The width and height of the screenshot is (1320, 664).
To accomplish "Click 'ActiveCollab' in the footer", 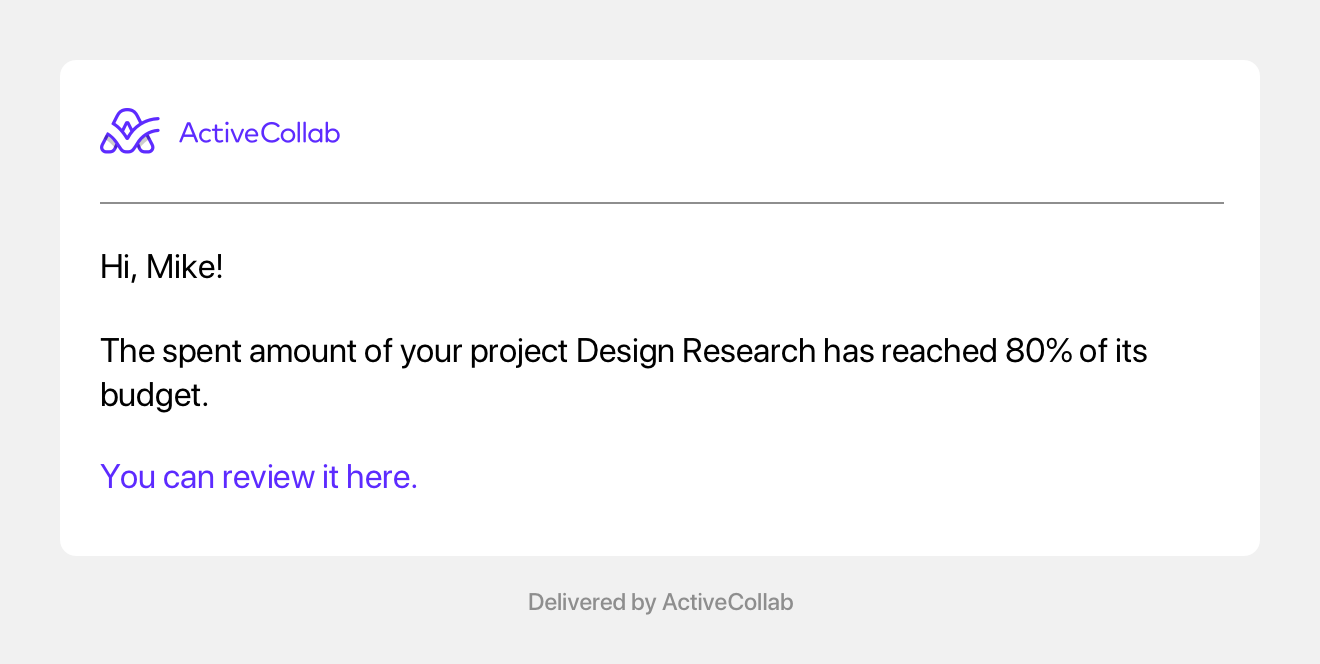I will [x=728, y=602].
